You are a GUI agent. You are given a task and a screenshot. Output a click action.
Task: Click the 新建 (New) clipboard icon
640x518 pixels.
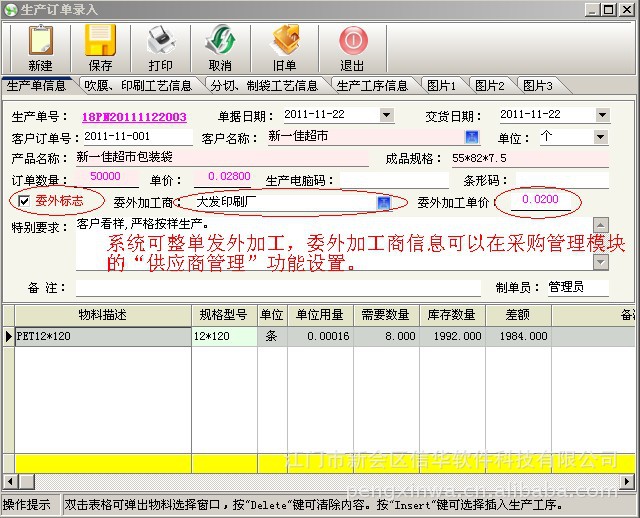pyautogui.click(x=40, y=41)
